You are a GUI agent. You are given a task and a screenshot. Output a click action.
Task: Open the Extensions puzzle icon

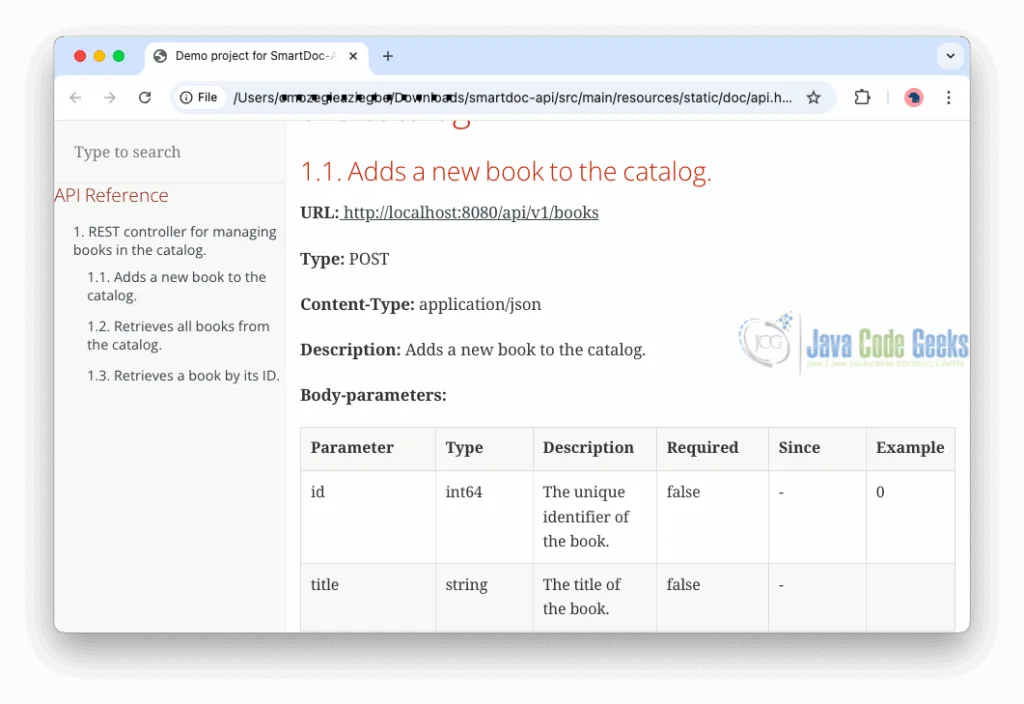(862, 97)
